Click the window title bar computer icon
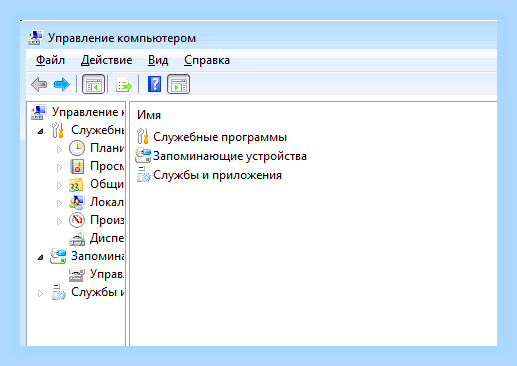This screenshot has height=366, width=517. (35, 38)
